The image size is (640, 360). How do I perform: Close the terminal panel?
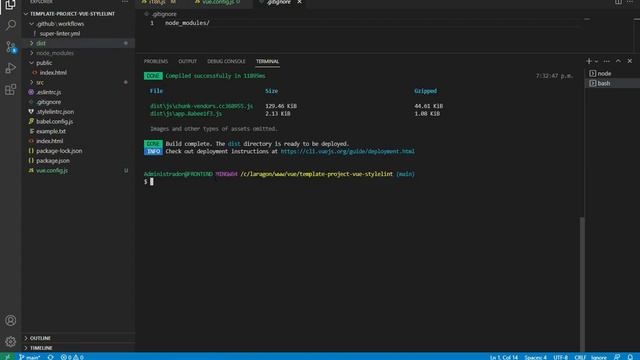click(630, 61)
